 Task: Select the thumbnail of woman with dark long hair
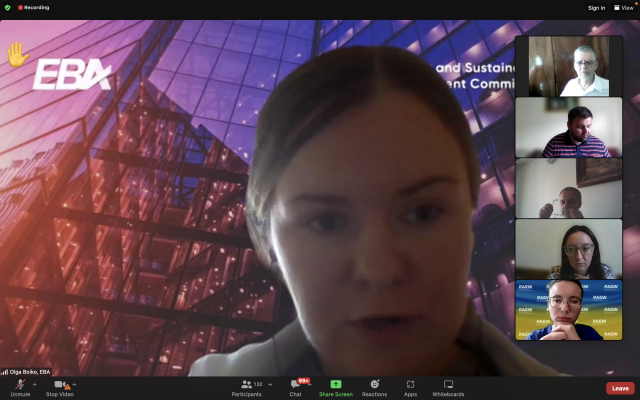coord(569,249)
